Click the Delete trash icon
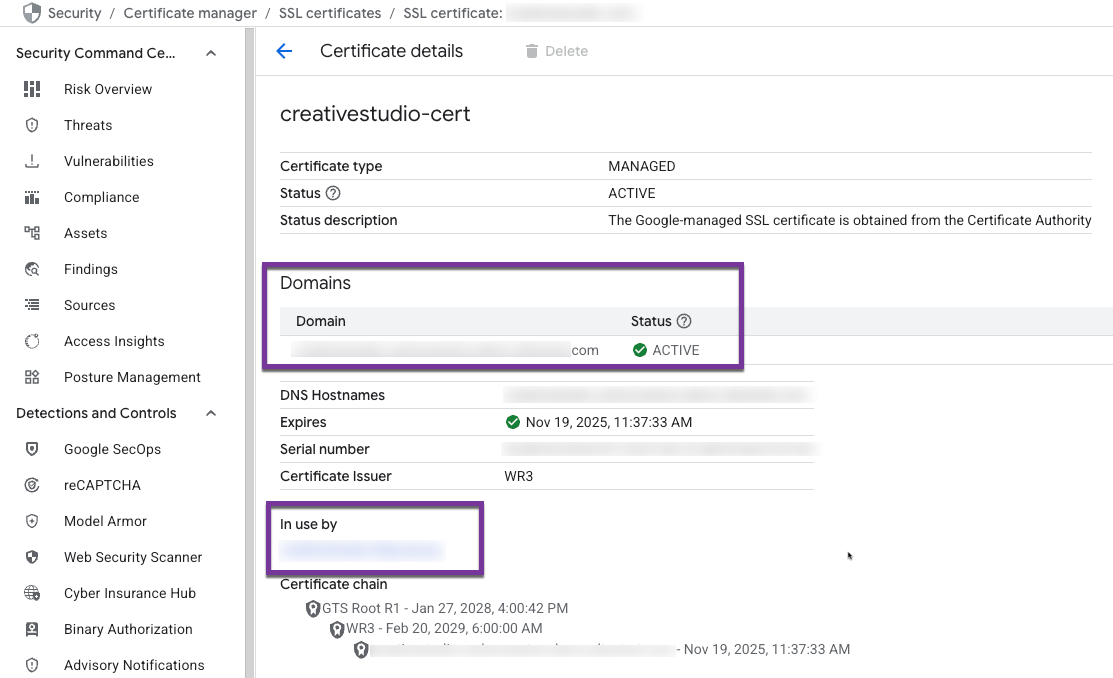Viewport: 1113px width, 678px height. pos(532,51)
